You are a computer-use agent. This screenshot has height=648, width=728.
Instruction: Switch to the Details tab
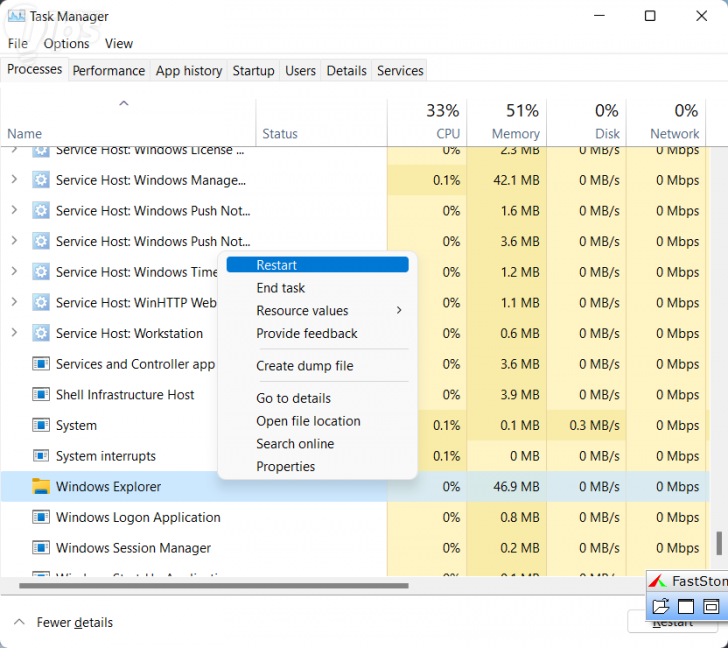tap(346, 71)
